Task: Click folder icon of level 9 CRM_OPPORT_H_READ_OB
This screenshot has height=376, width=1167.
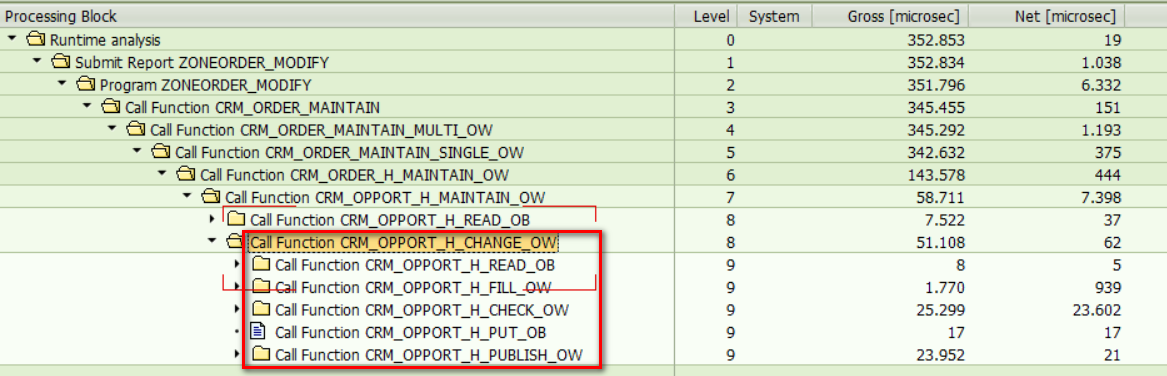Action: pyautogui.click(x=260, y=264)
